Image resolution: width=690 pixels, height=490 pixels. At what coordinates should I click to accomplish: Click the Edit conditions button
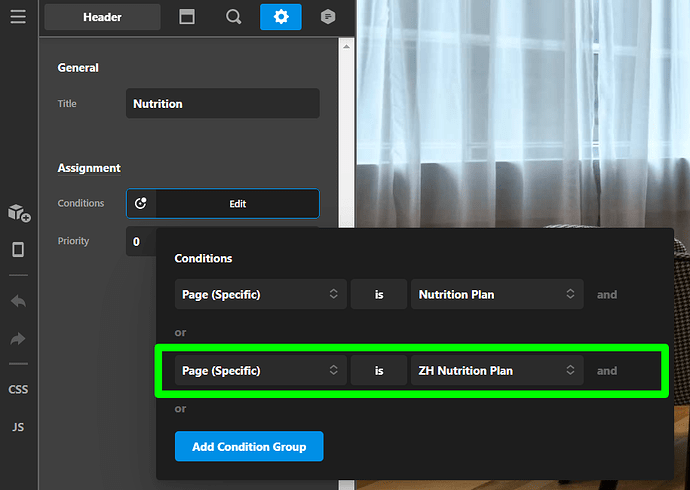click(x=223, y=204)
